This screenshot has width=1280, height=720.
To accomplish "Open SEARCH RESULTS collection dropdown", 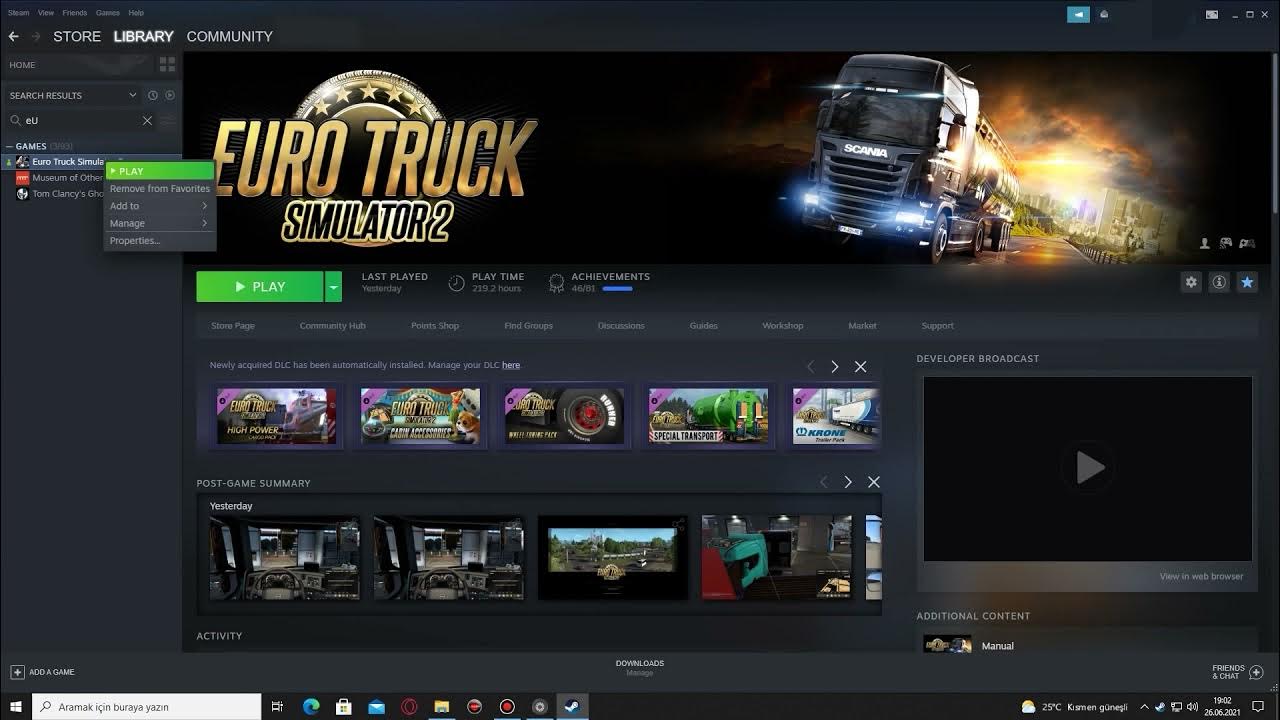I will click(132, 95).
